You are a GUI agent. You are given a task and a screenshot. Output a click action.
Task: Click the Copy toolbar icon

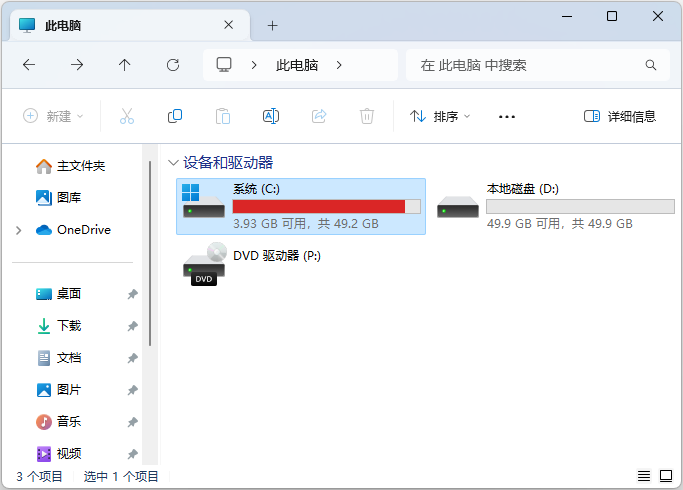click(x=175, y=116)
